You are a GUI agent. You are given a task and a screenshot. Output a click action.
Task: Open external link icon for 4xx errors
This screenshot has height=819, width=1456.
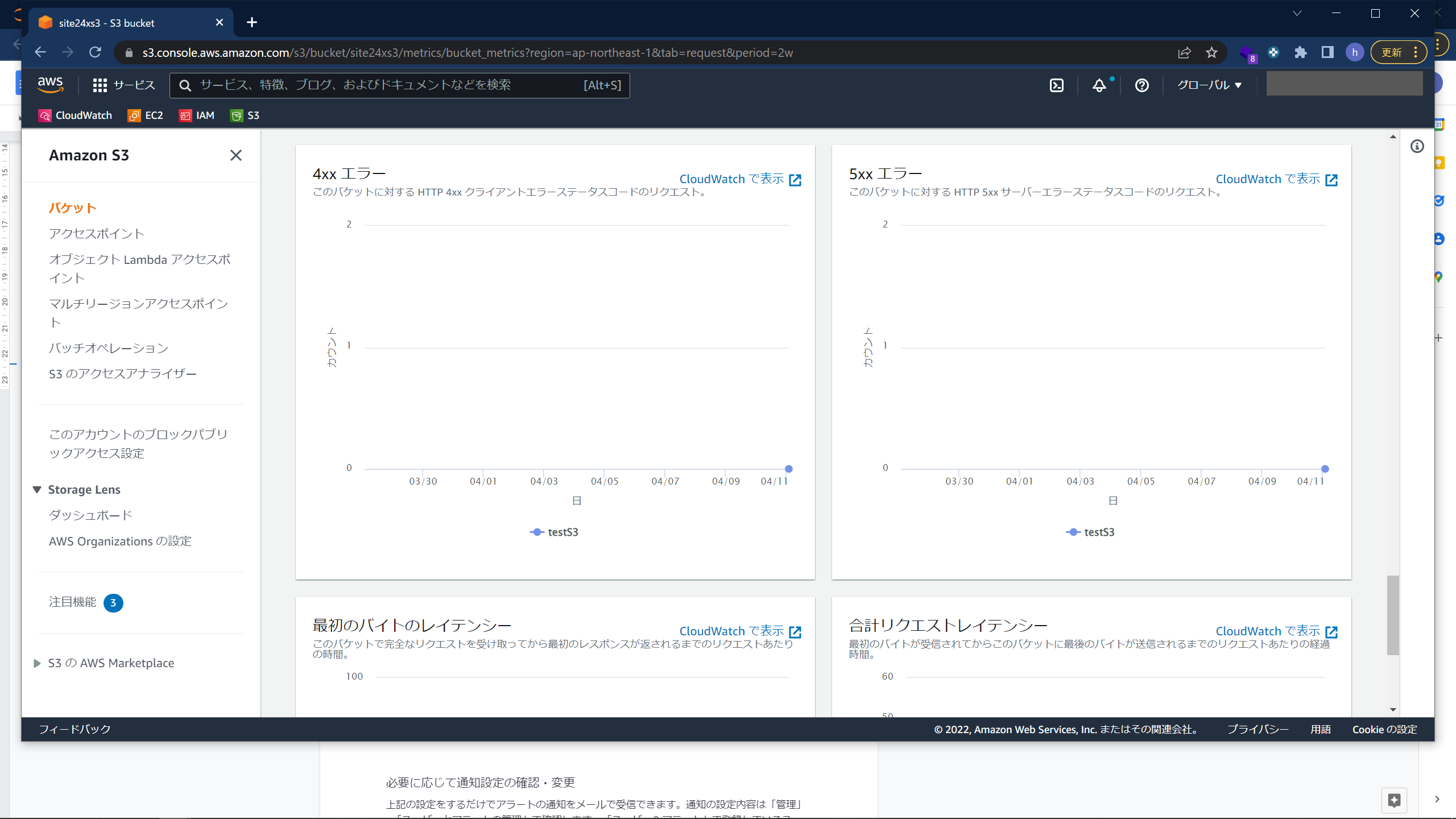point(795,180)
